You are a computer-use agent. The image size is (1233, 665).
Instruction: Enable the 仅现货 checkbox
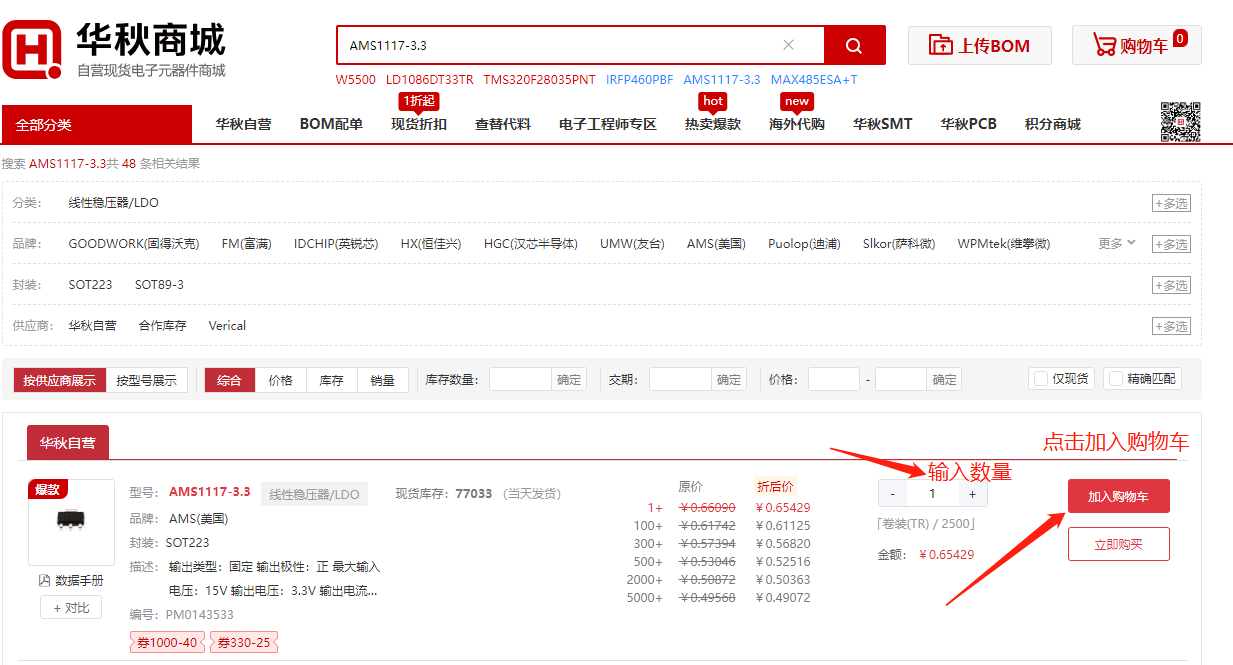[x=1041, y=379]
